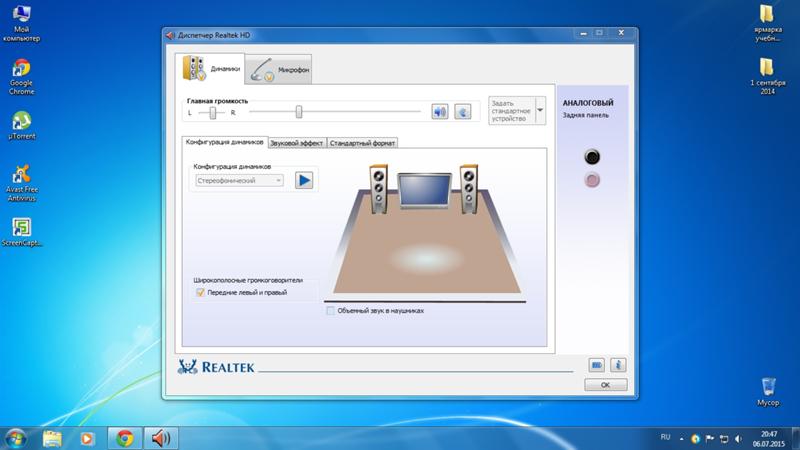Screen dimensions: 800x450
Task: Open the Стереофонический configuration dropdown
Action: [x=239, y=181]
